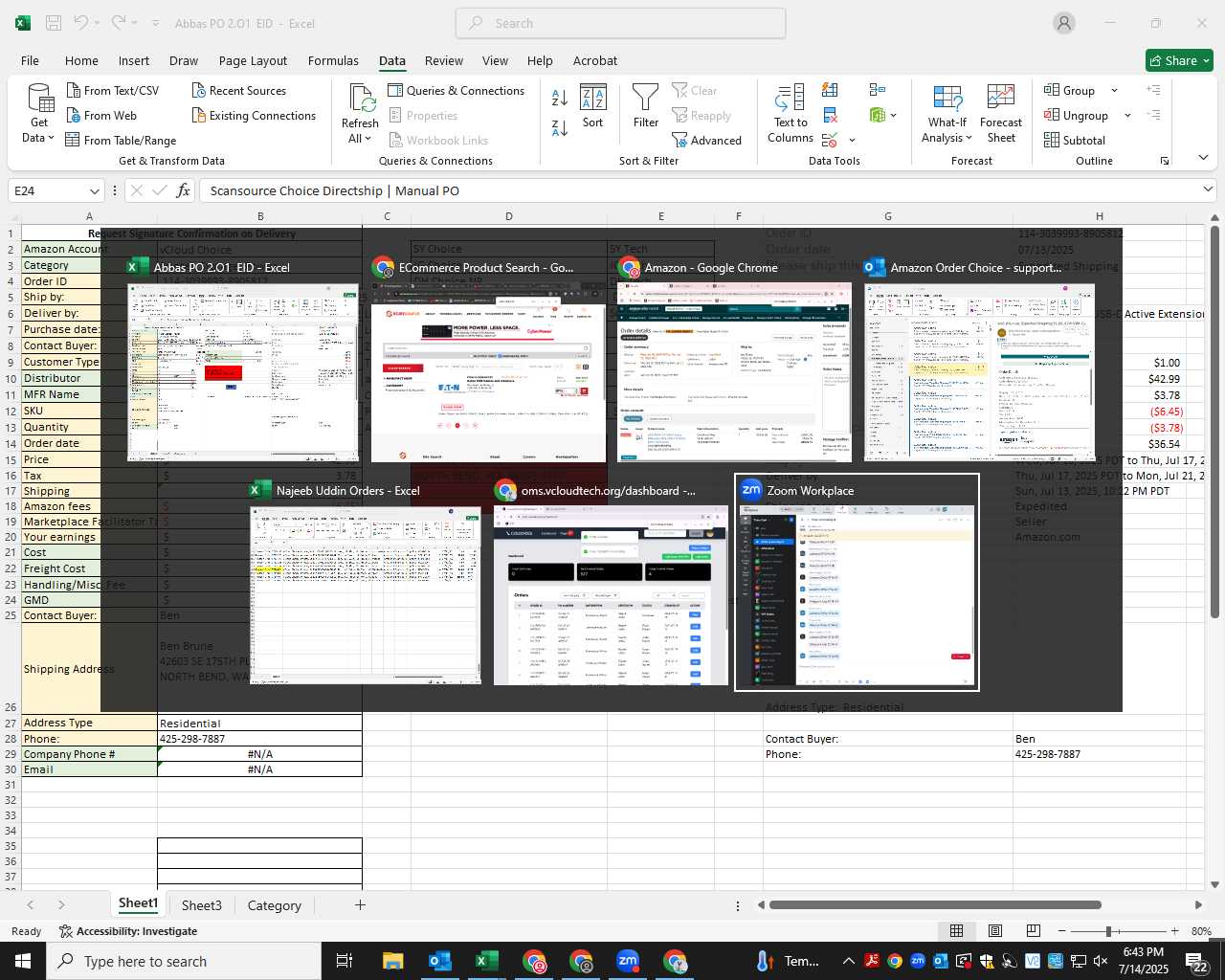
Task: Run Flash Fill
Action: coord(830,90)
